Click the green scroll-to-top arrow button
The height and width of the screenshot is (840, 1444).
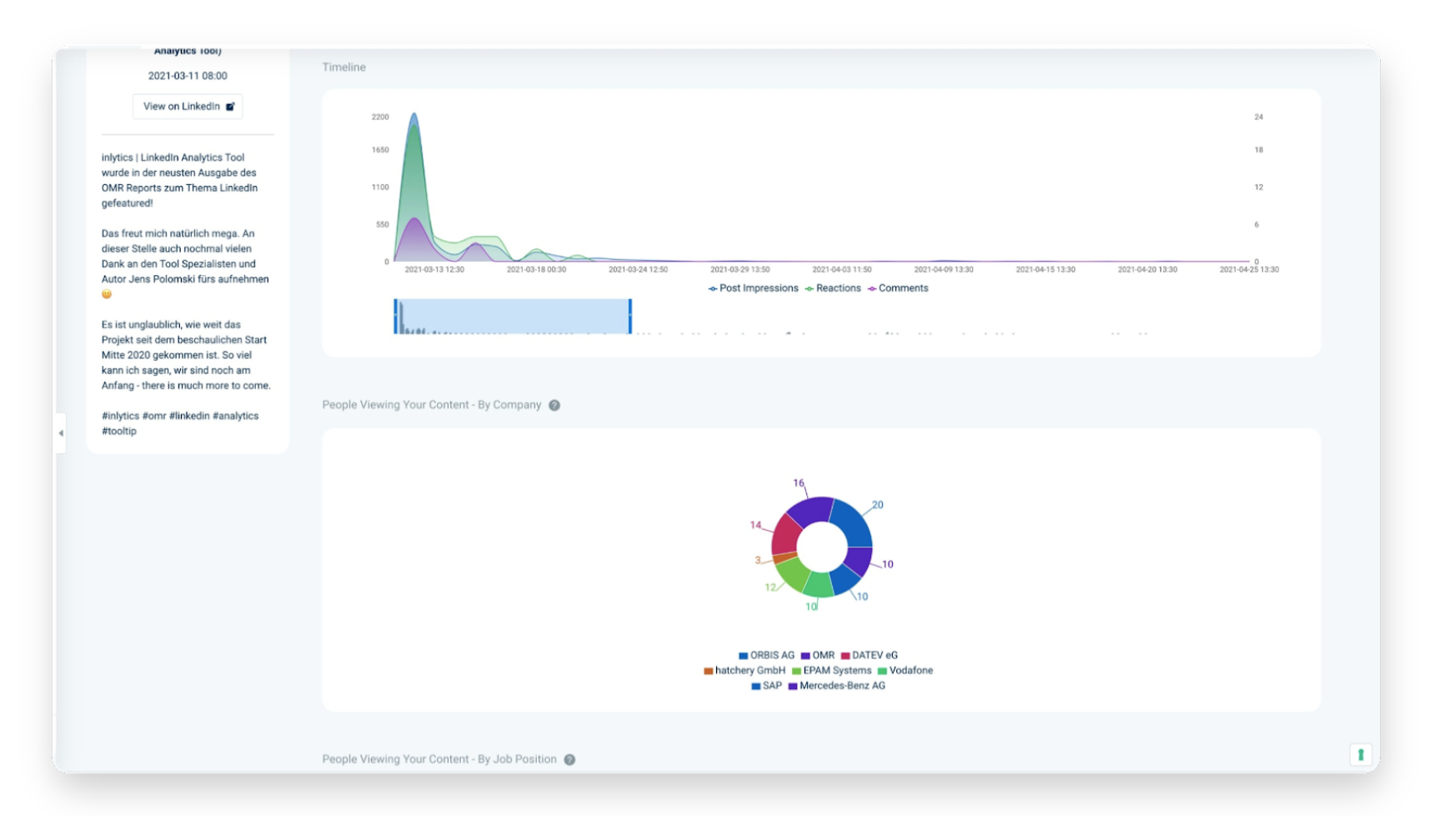(1361, 754)
